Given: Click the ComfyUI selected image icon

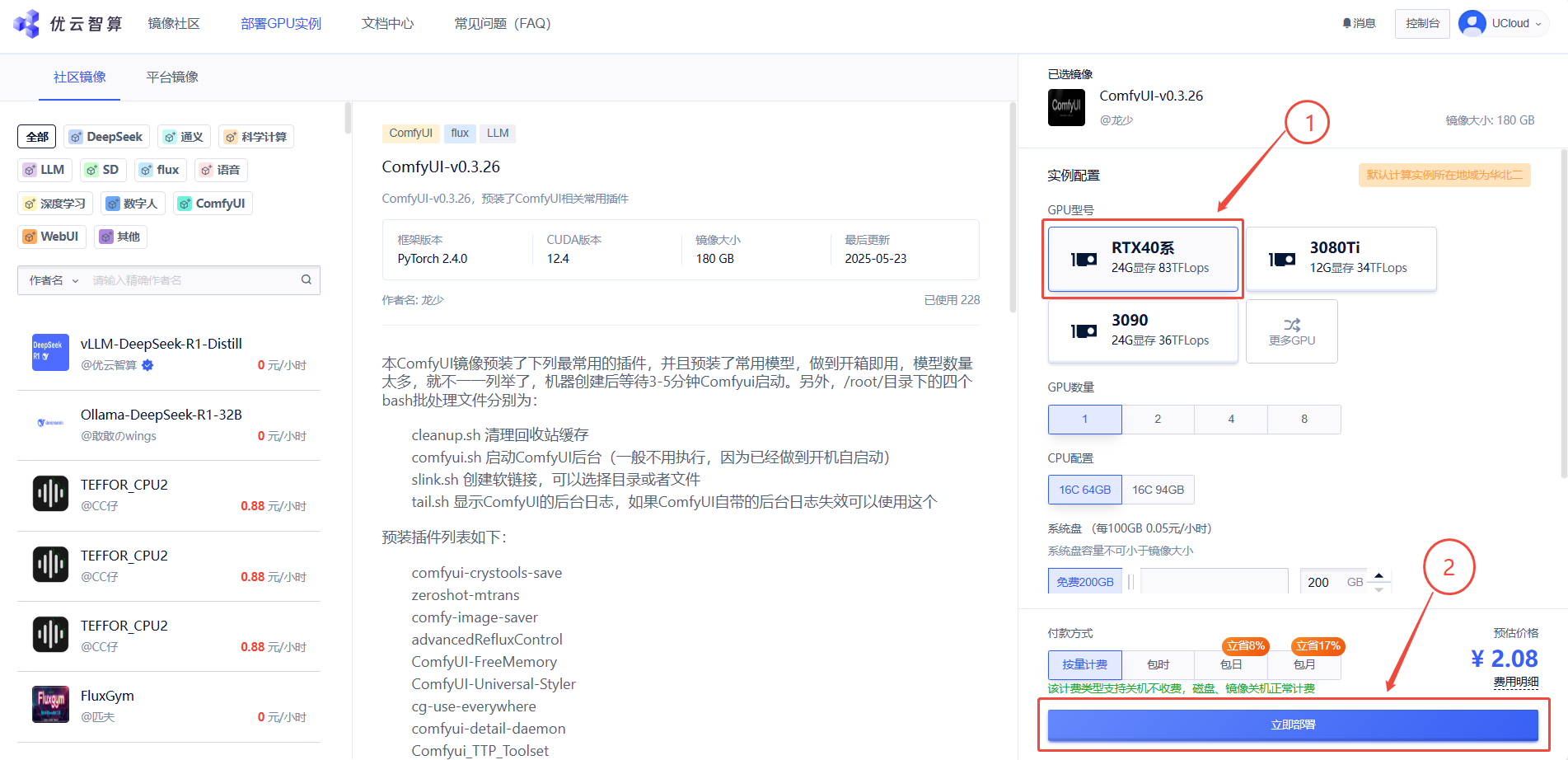Looking at the screenshot, I should coord(1066,107).
